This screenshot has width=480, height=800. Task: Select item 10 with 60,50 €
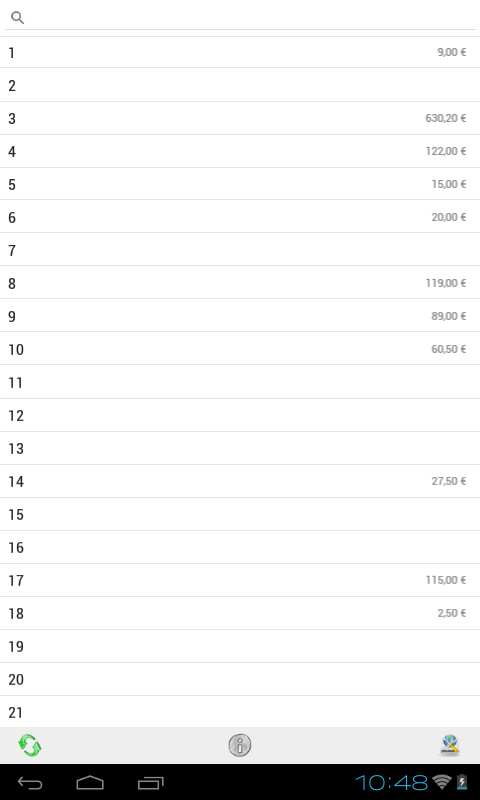point(240,349)
